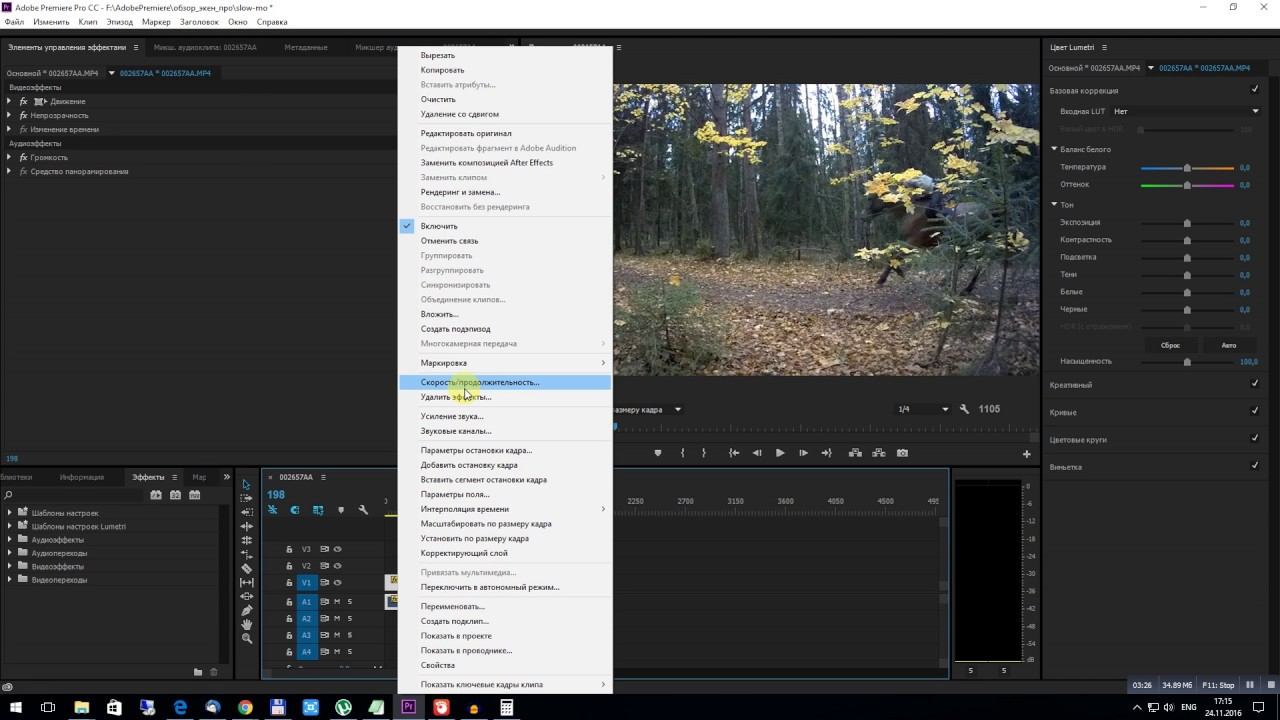Image resolution: width=1280 pixels, height=720 pixels.
Task: Adjust the Saturation slider
Action: point(1187,361)
